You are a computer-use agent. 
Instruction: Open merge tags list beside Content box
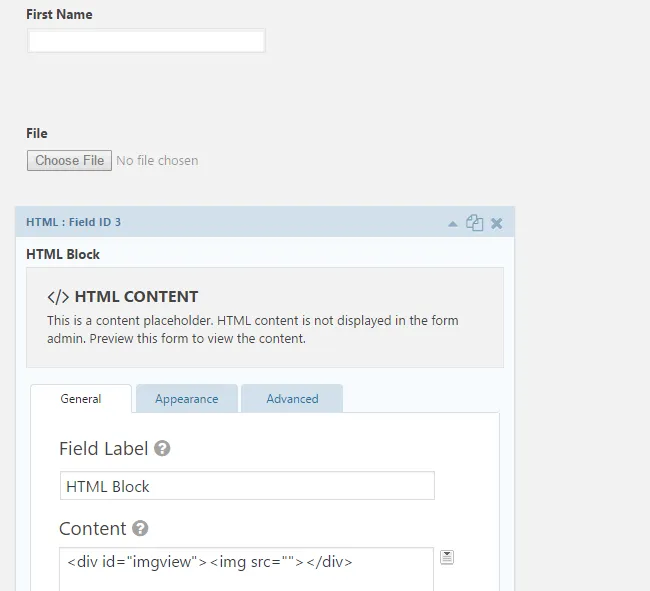click(447, 557)
